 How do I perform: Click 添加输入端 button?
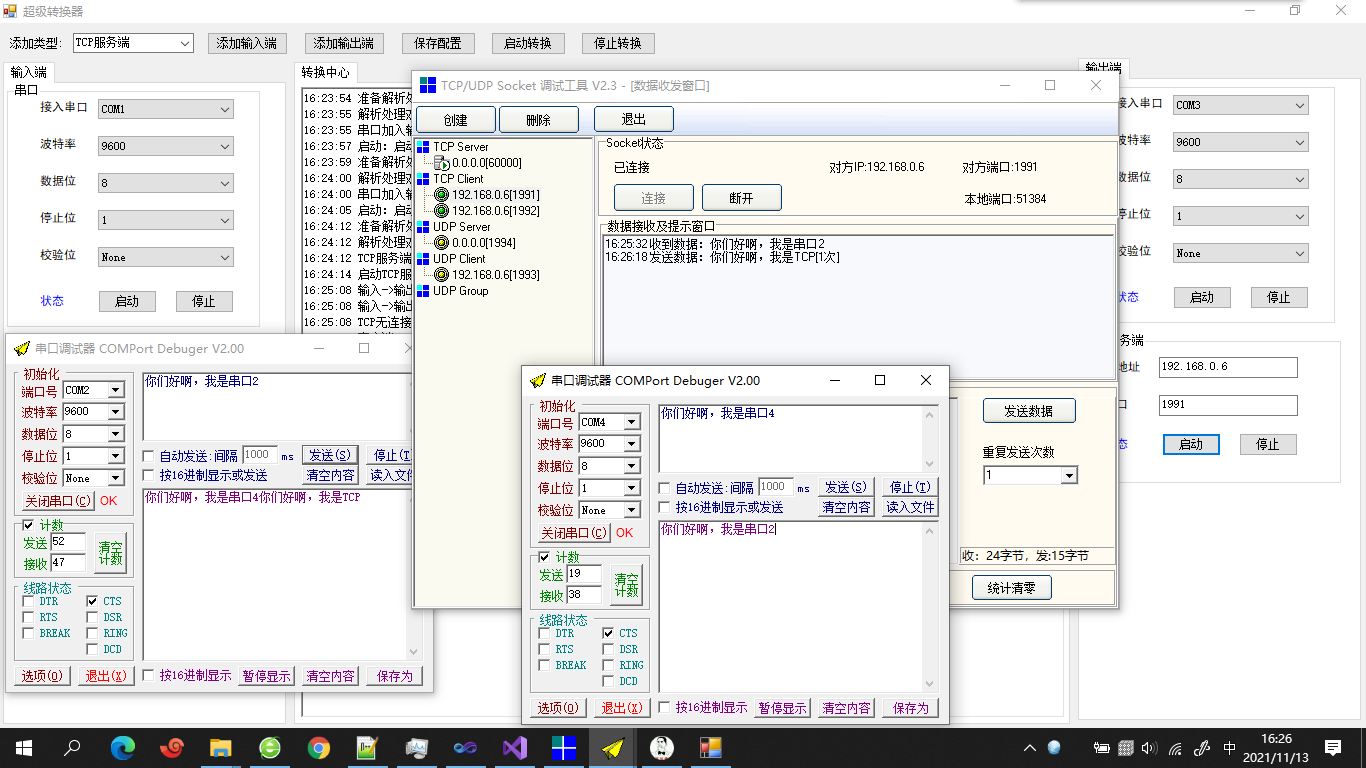pyautogui.click(x=247, y=43)
